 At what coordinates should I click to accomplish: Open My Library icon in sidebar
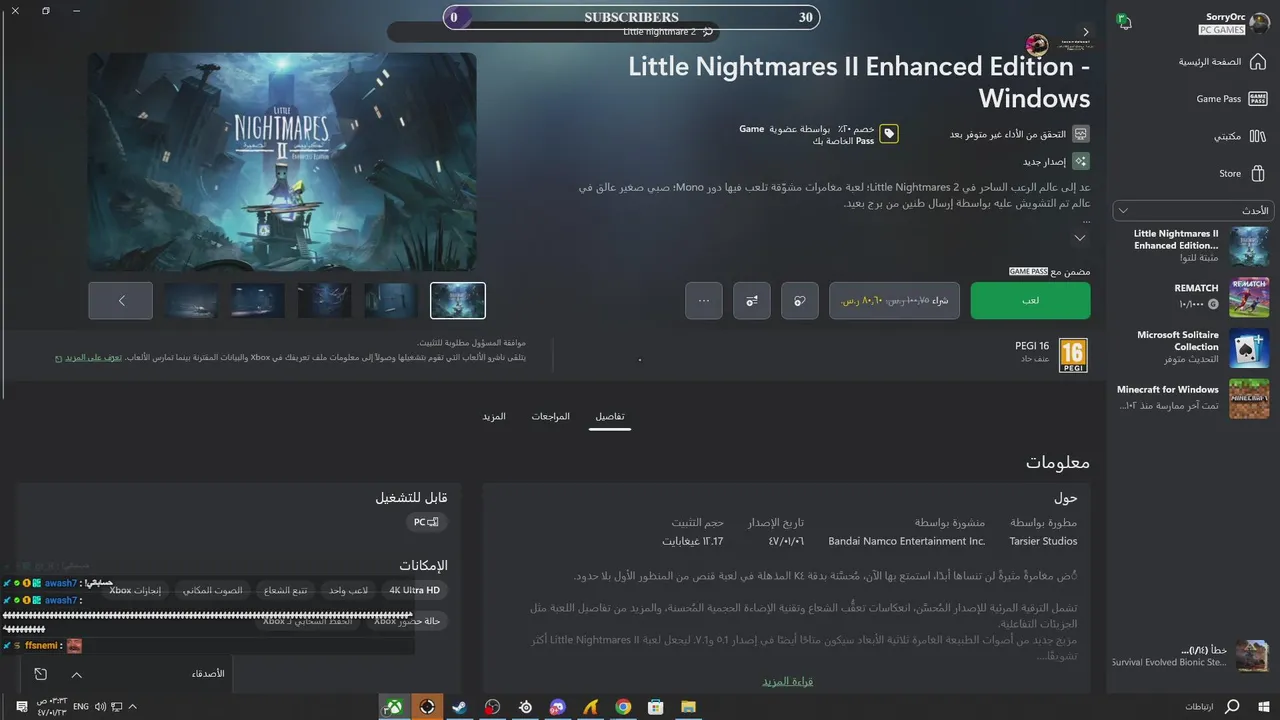pos(1257,136)
